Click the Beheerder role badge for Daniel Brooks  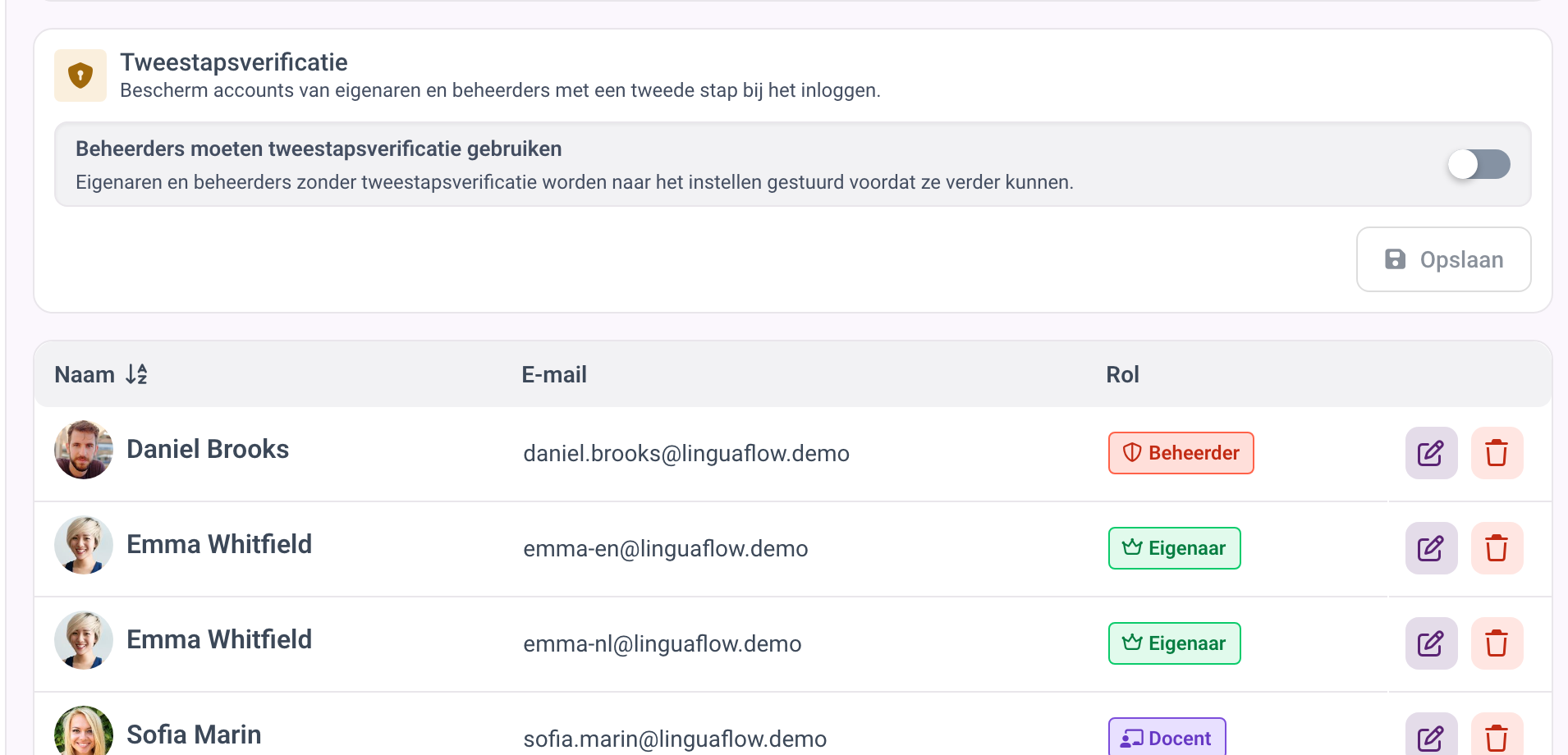tap(1181, 453)
